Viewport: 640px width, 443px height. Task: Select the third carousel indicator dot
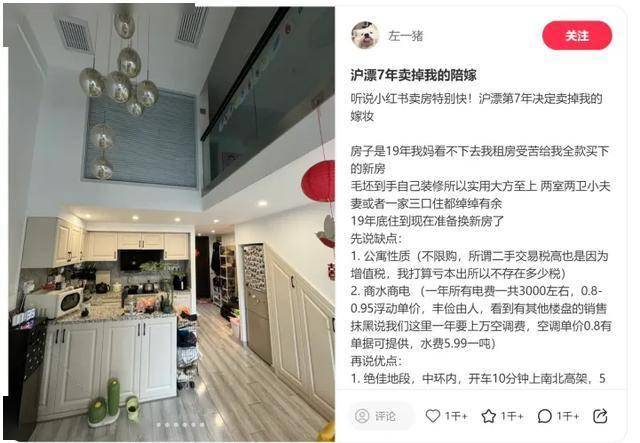pyautogui.click(x=176, y=425)
